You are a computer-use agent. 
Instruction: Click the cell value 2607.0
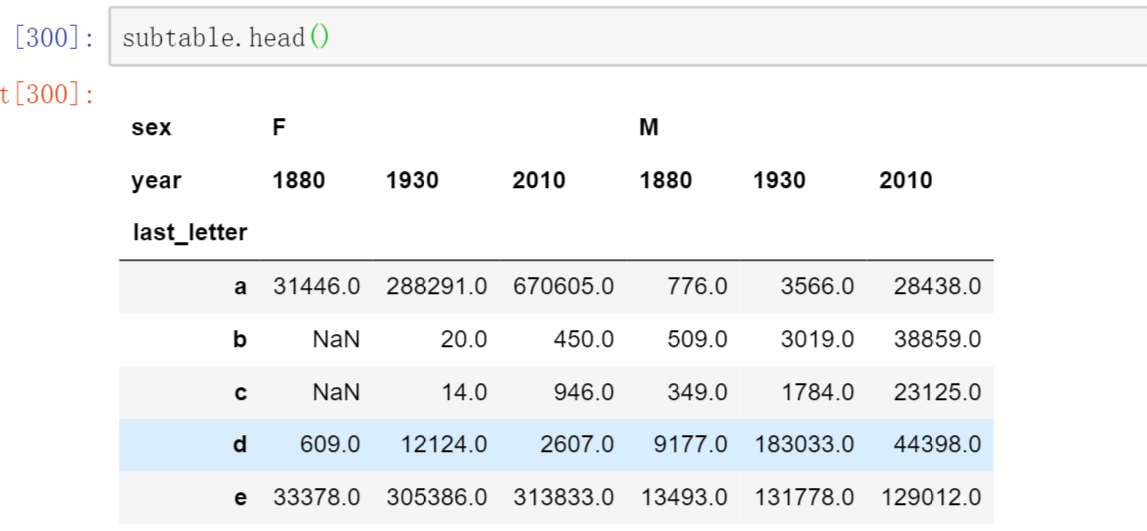coord(577,445)
